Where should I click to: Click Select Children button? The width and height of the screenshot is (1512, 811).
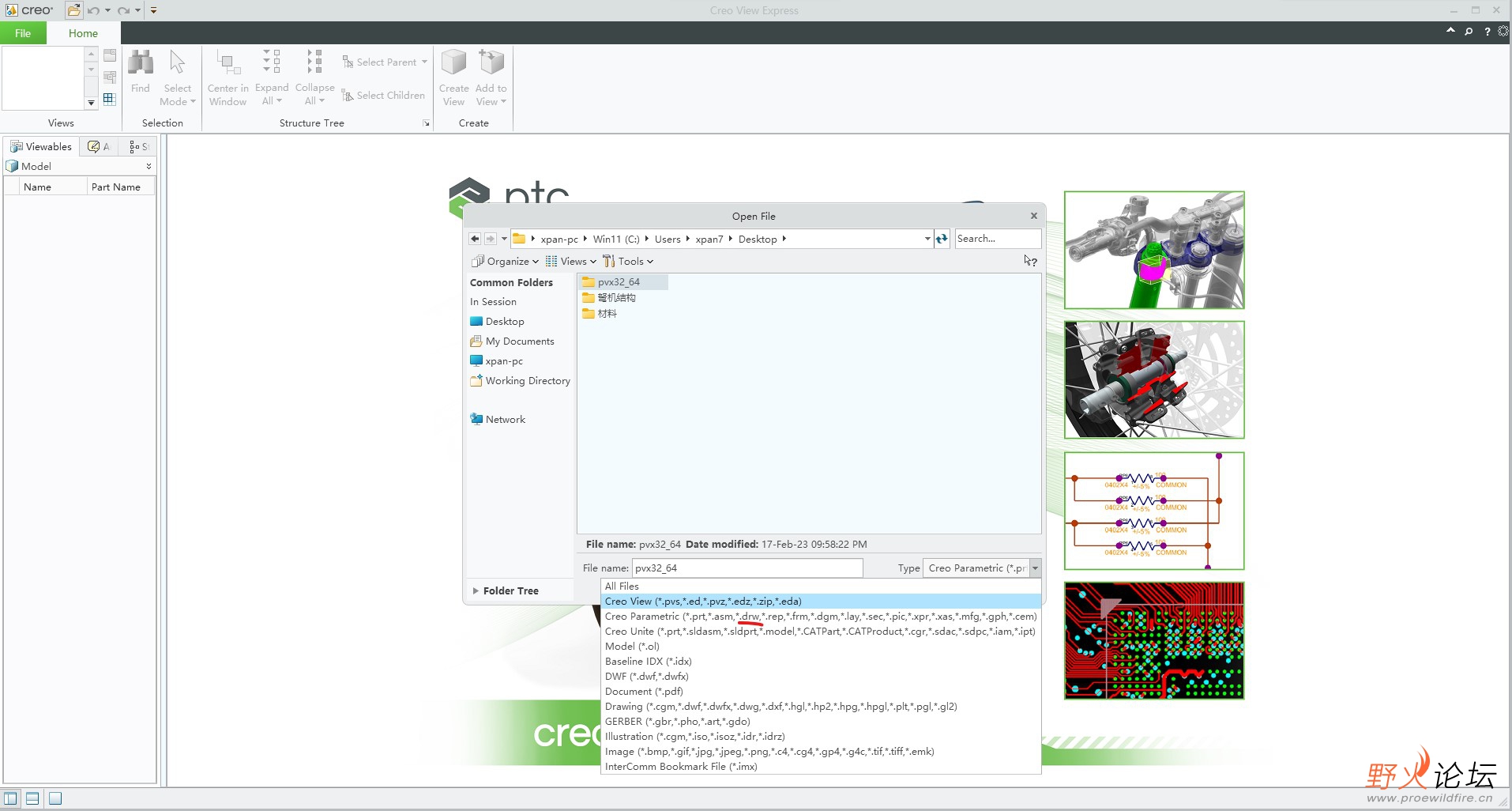(x=384, y=95)
